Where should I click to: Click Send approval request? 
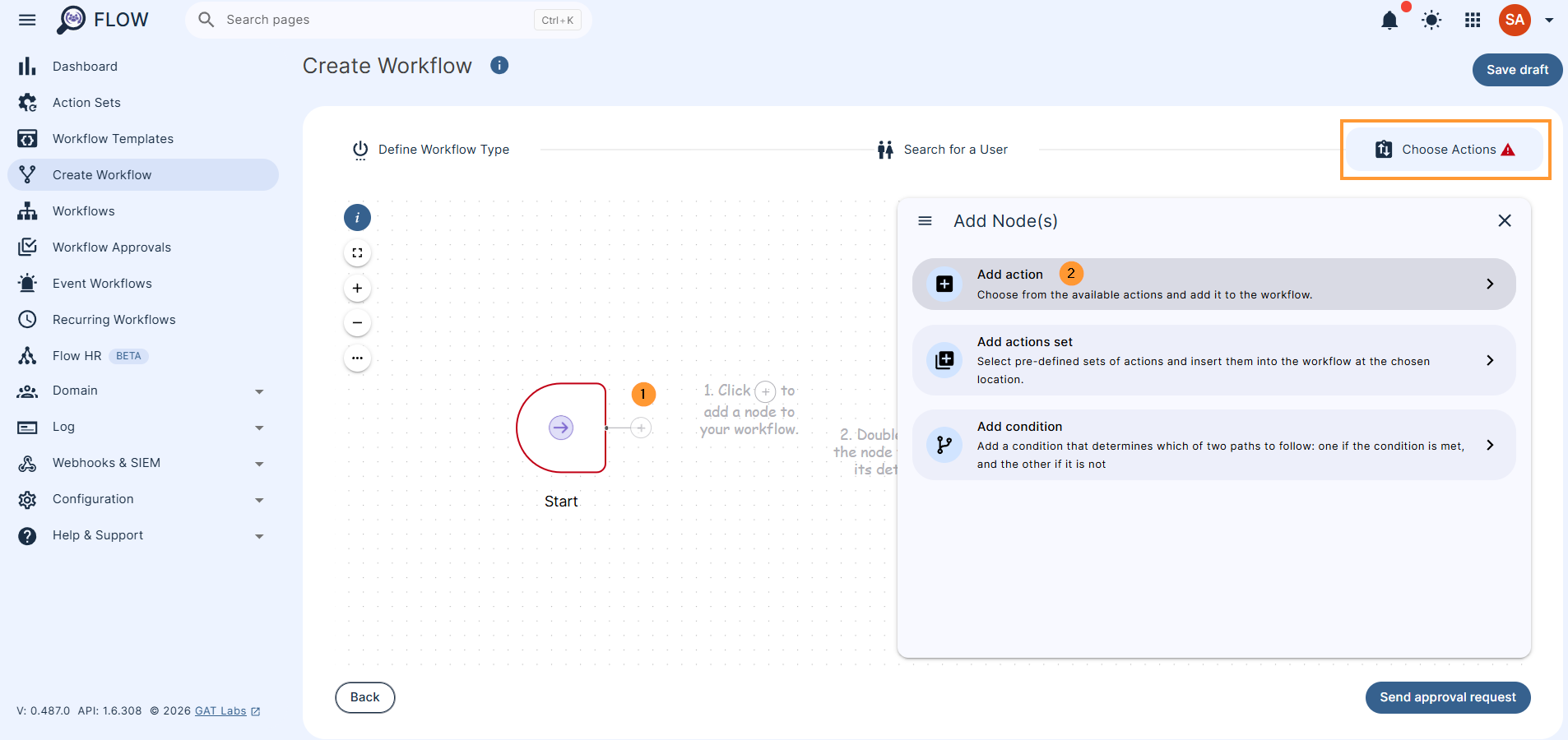point(1448,697)
